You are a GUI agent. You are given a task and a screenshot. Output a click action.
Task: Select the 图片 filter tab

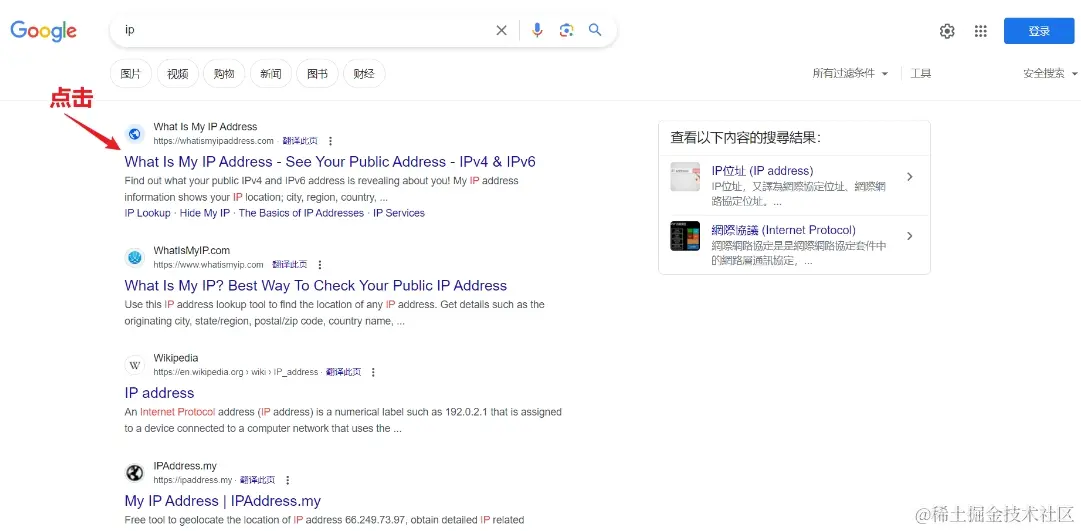pos(131,74)
